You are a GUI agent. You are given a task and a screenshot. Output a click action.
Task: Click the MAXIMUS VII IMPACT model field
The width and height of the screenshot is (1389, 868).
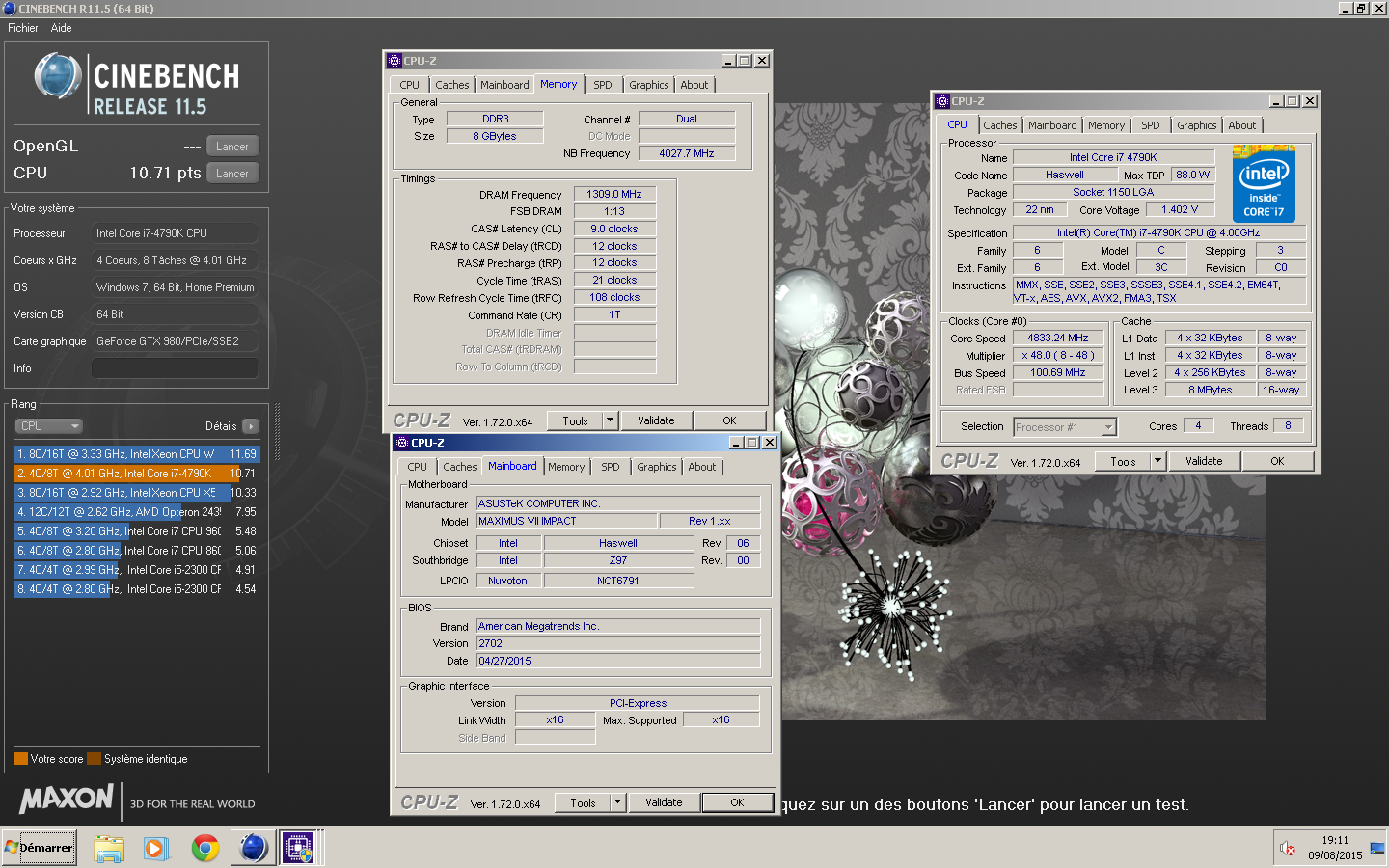pyautogui.click(x=566, y=521)
